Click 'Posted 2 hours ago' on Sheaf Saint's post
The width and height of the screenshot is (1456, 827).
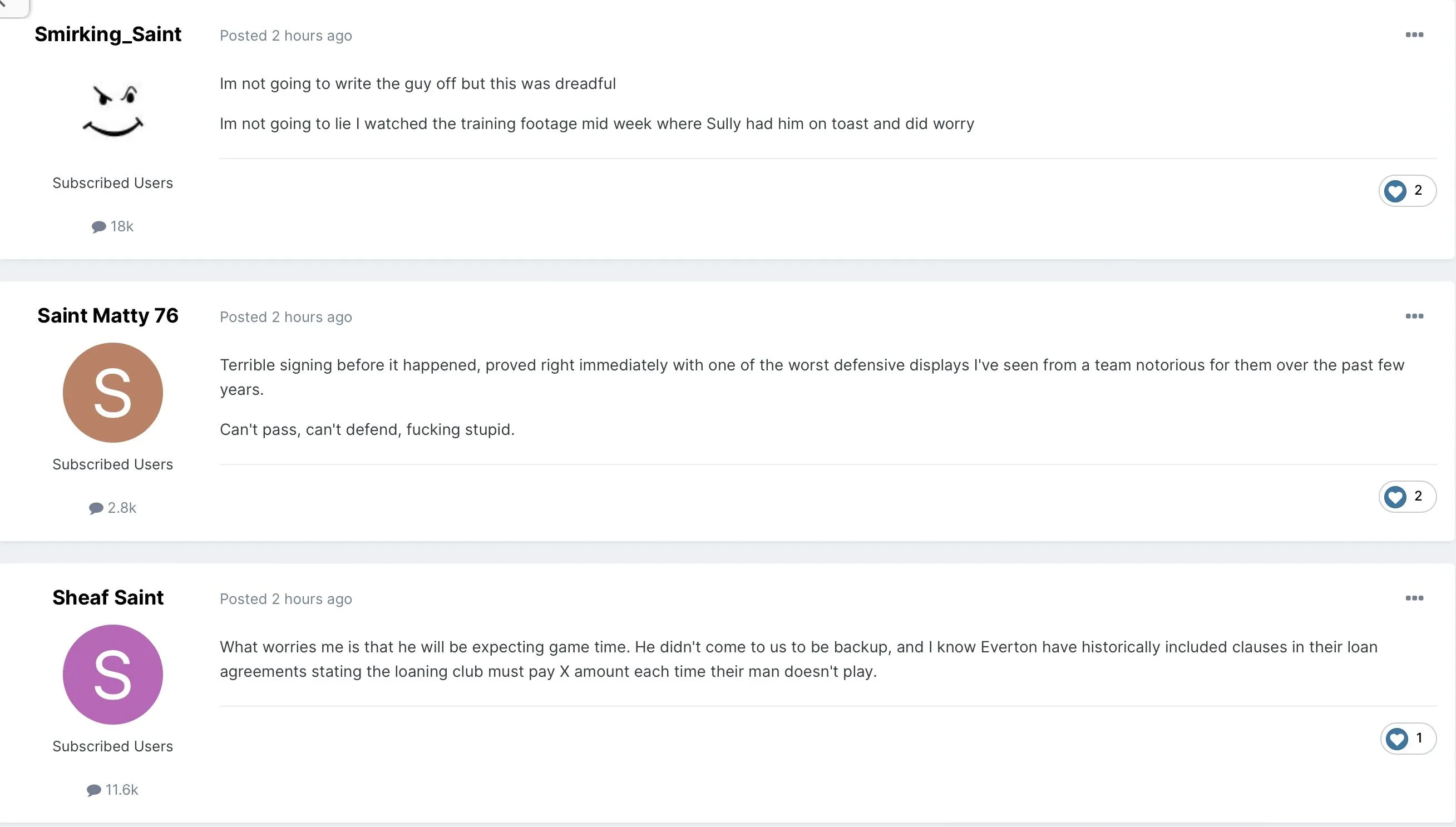tap(286, 598)
